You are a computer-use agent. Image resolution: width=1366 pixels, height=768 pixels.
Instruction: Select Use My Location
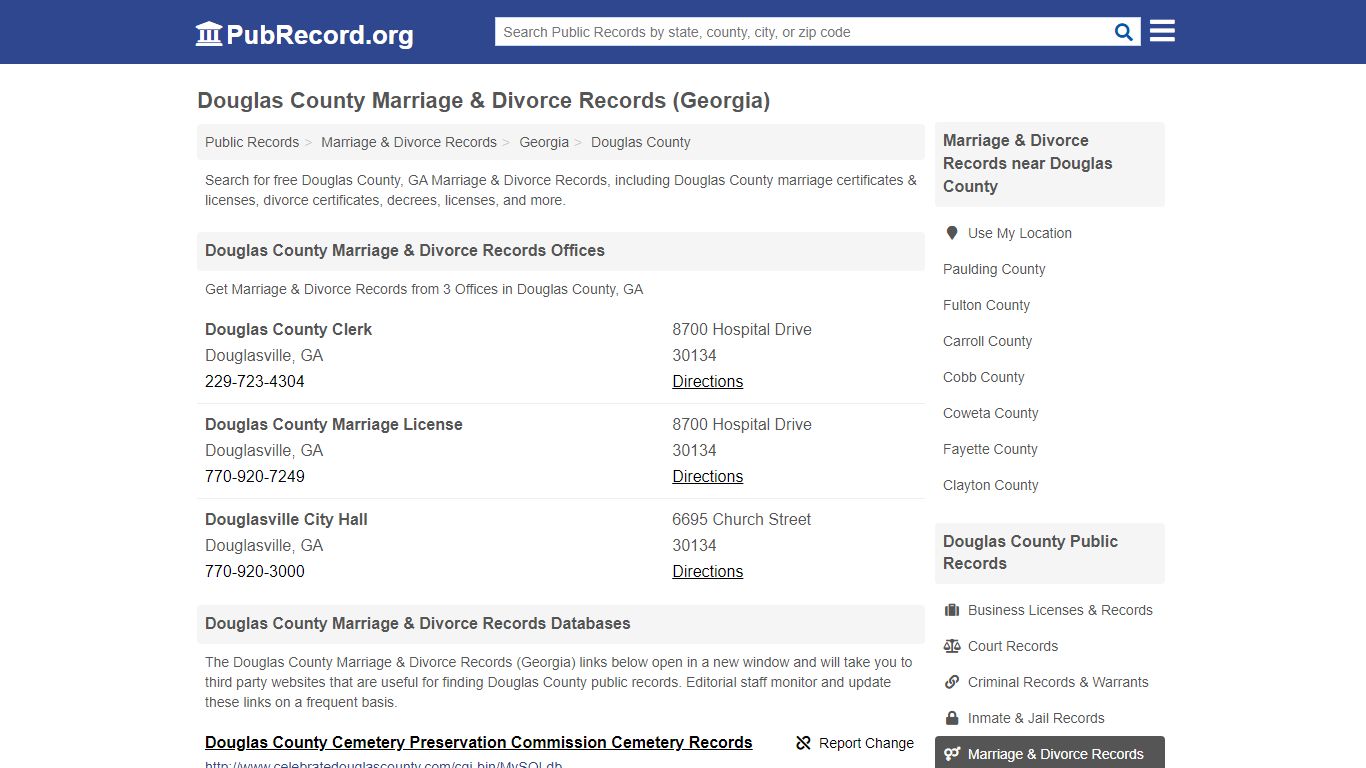(x=1020, y=233)
